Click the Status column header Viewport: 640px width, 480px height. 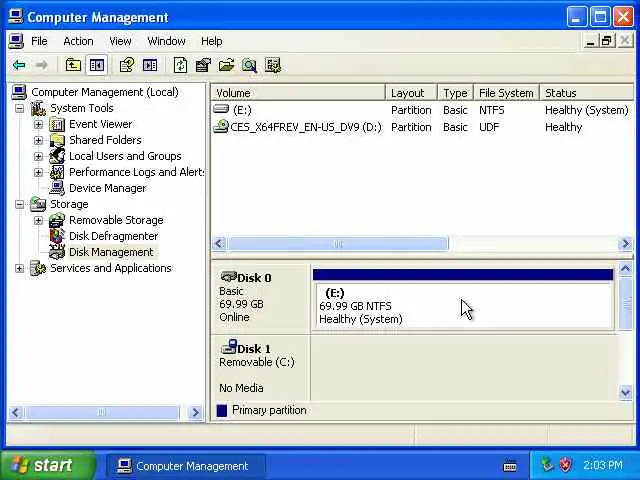click(x=587, y=93)
